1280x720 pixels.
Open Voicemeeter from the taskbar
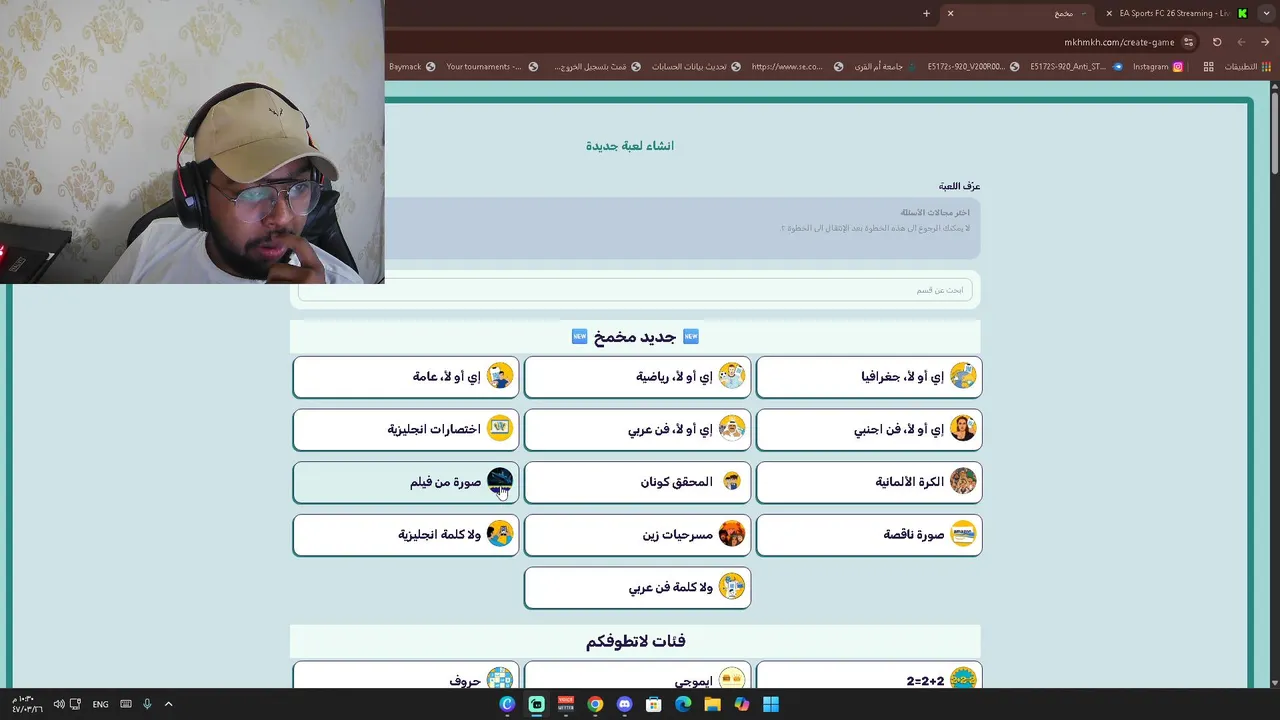point(566,704)
